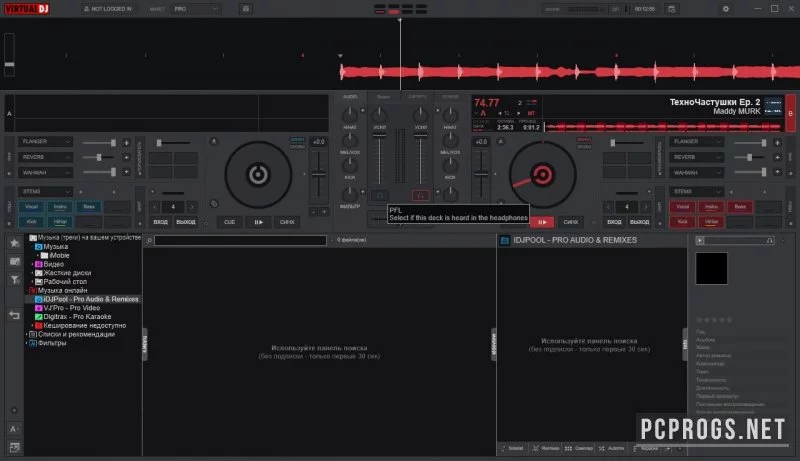Viewport: 800px width, 461px height.
Task: Open the Remixes tab at the bottom
Action: (546, 448)
